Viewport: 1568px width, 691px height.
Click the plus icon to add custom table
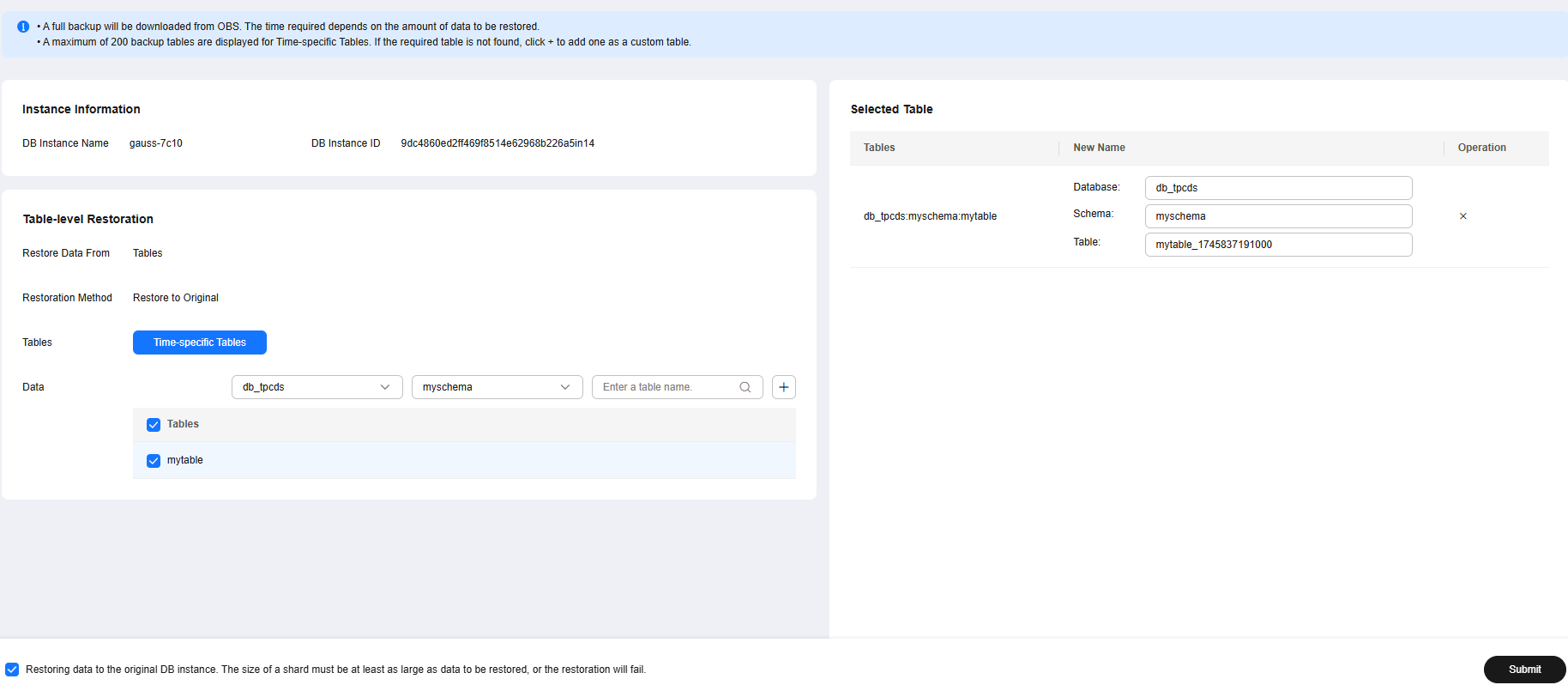click(x=784, y=387)
